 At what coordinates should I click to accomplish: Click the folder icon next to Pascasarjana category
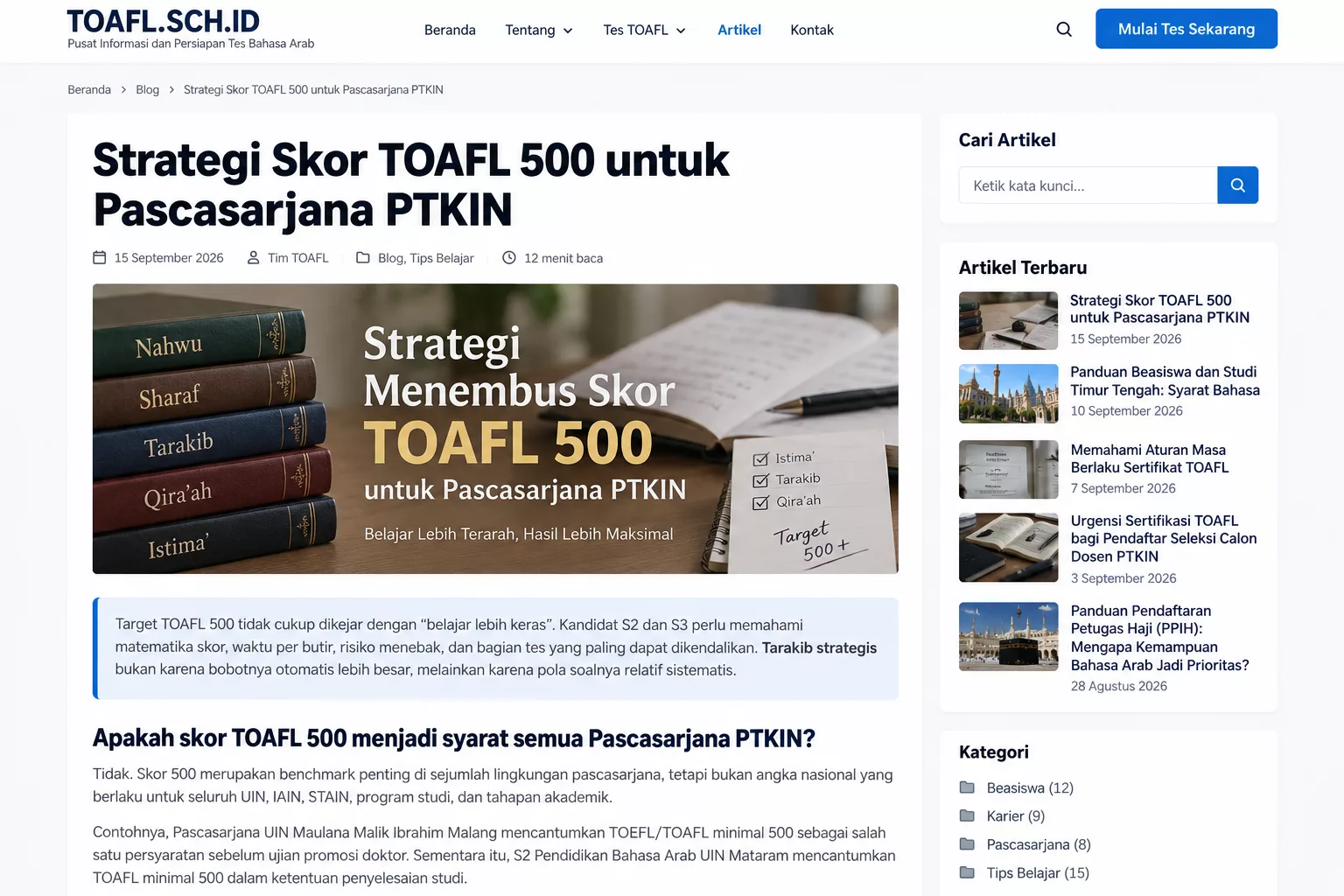pos(967,844)
